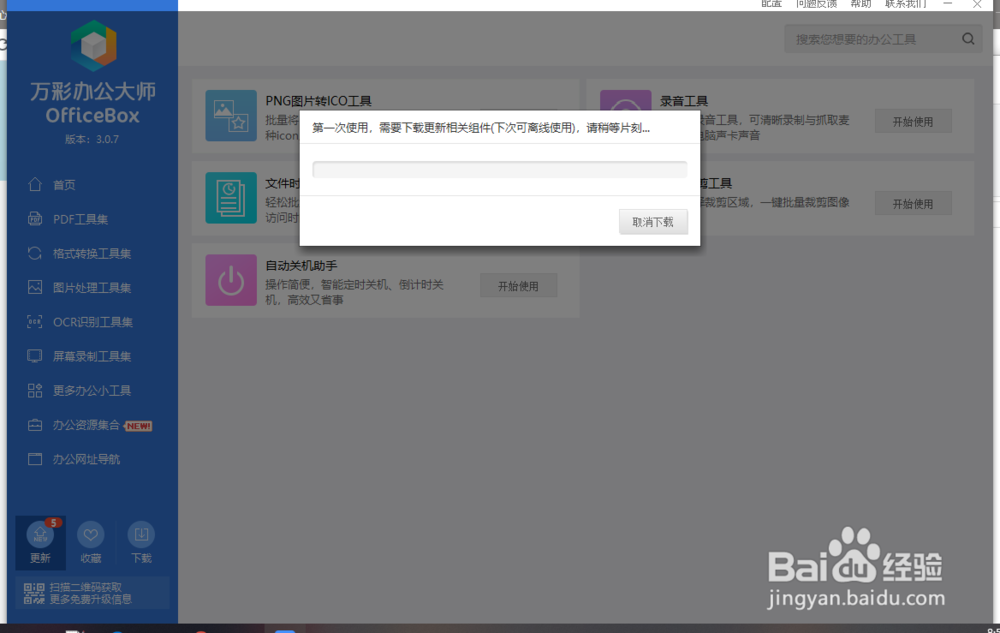Click the PNG图片转ICO工具 image icon
Image resolution: width=1000 pixels, height=633 pixels.
coord(231,115)
